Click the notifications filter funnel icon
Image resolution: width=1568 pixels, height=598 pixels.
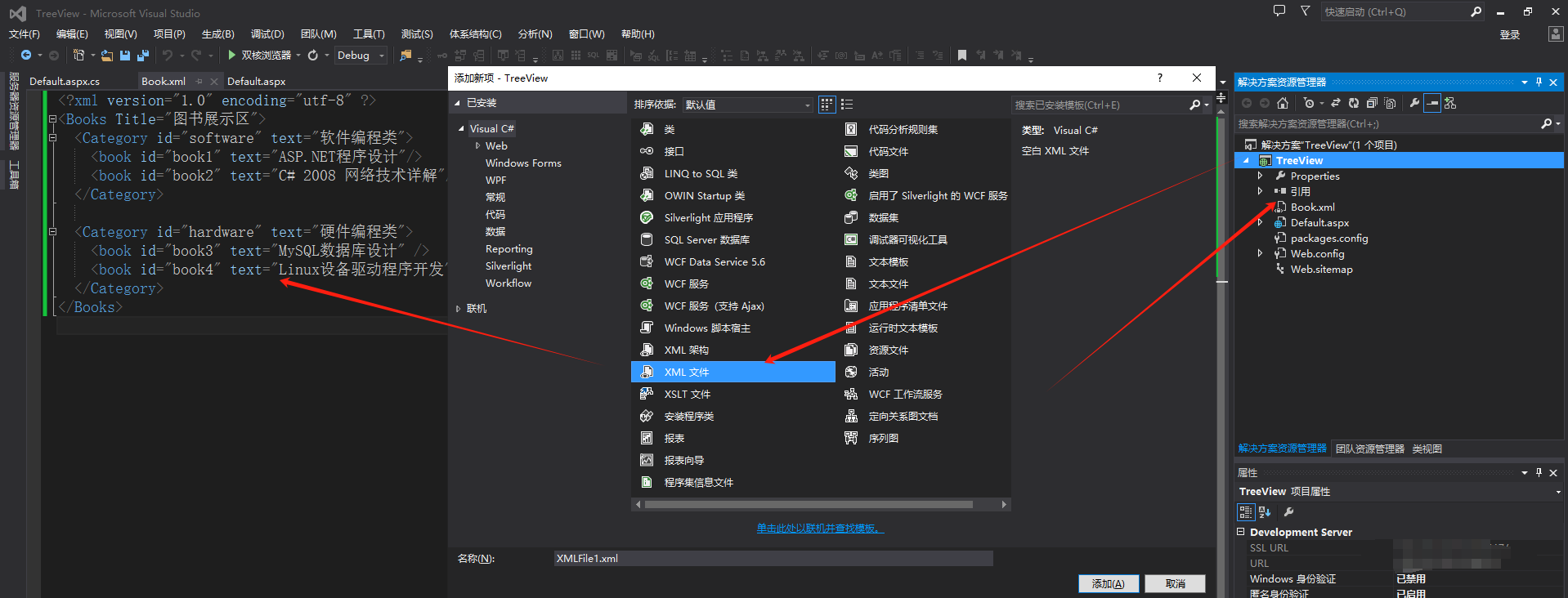pos(1306,11)
